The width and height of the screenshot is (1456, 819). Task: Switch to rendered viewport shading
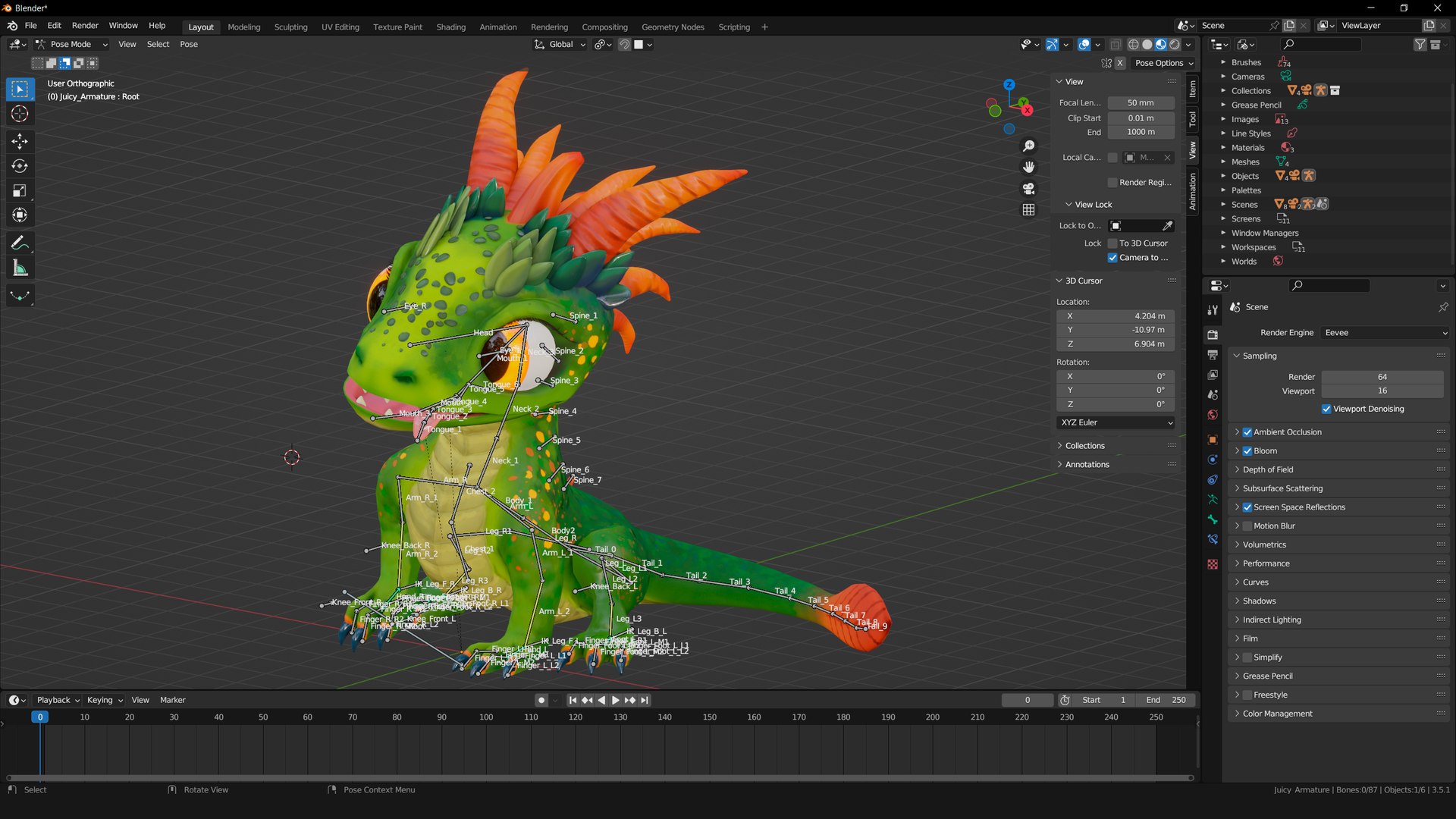click(x=1175, y=45)
